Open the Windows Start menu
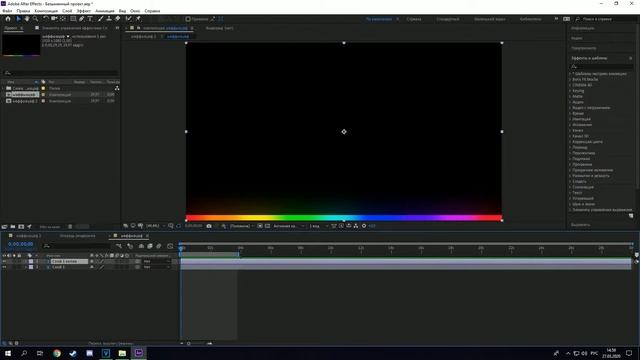Viewport: 640px width, 360px height. [8, 353]
